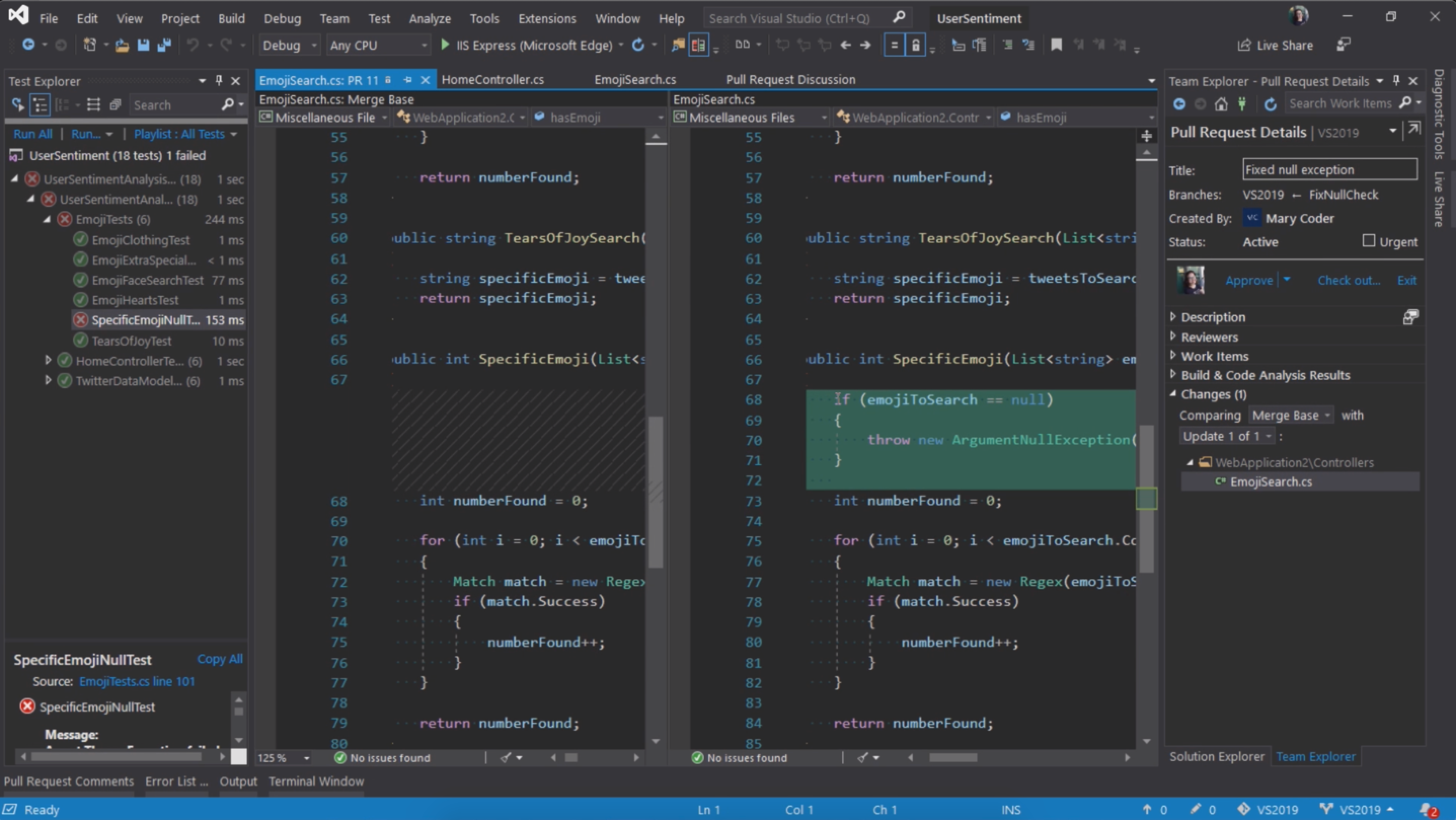Image resolution: width=1456 pixels, height=820 pixels.
Task: Toggle the Urgent checkbox for pull request
Action: (1365, 241)
